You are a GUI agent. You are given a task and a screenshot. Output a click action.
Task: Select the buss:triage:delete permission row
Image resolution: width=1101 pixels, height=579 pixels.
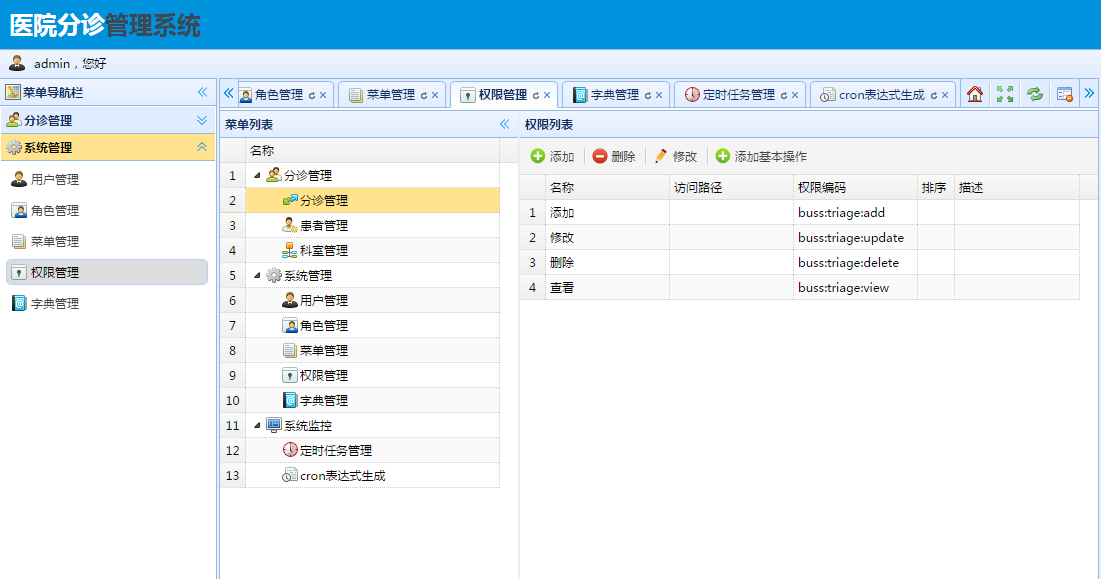(800, 262)
